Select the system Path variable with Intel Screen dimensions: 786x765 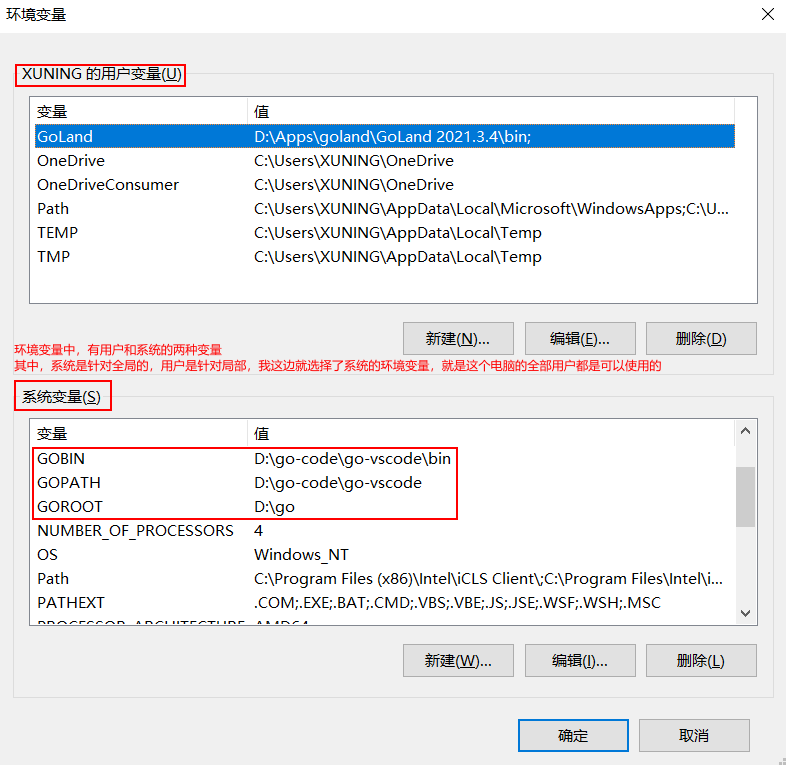click(384, 579)
